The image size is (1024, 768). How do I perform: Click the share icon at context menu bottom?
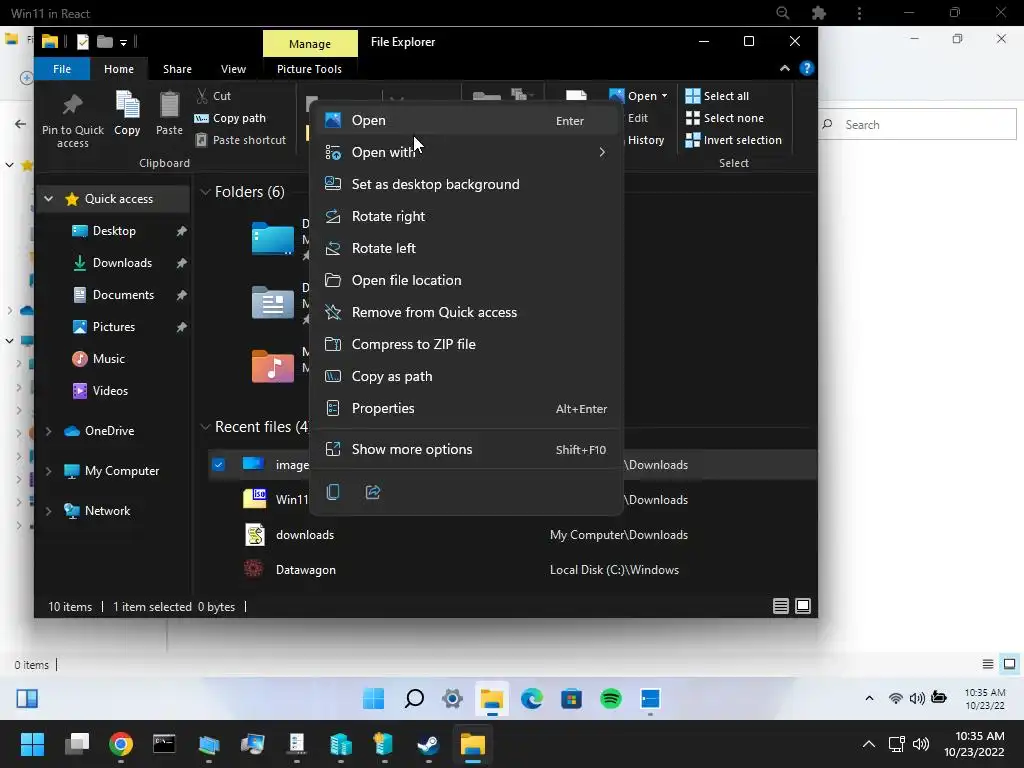[373, 492]
